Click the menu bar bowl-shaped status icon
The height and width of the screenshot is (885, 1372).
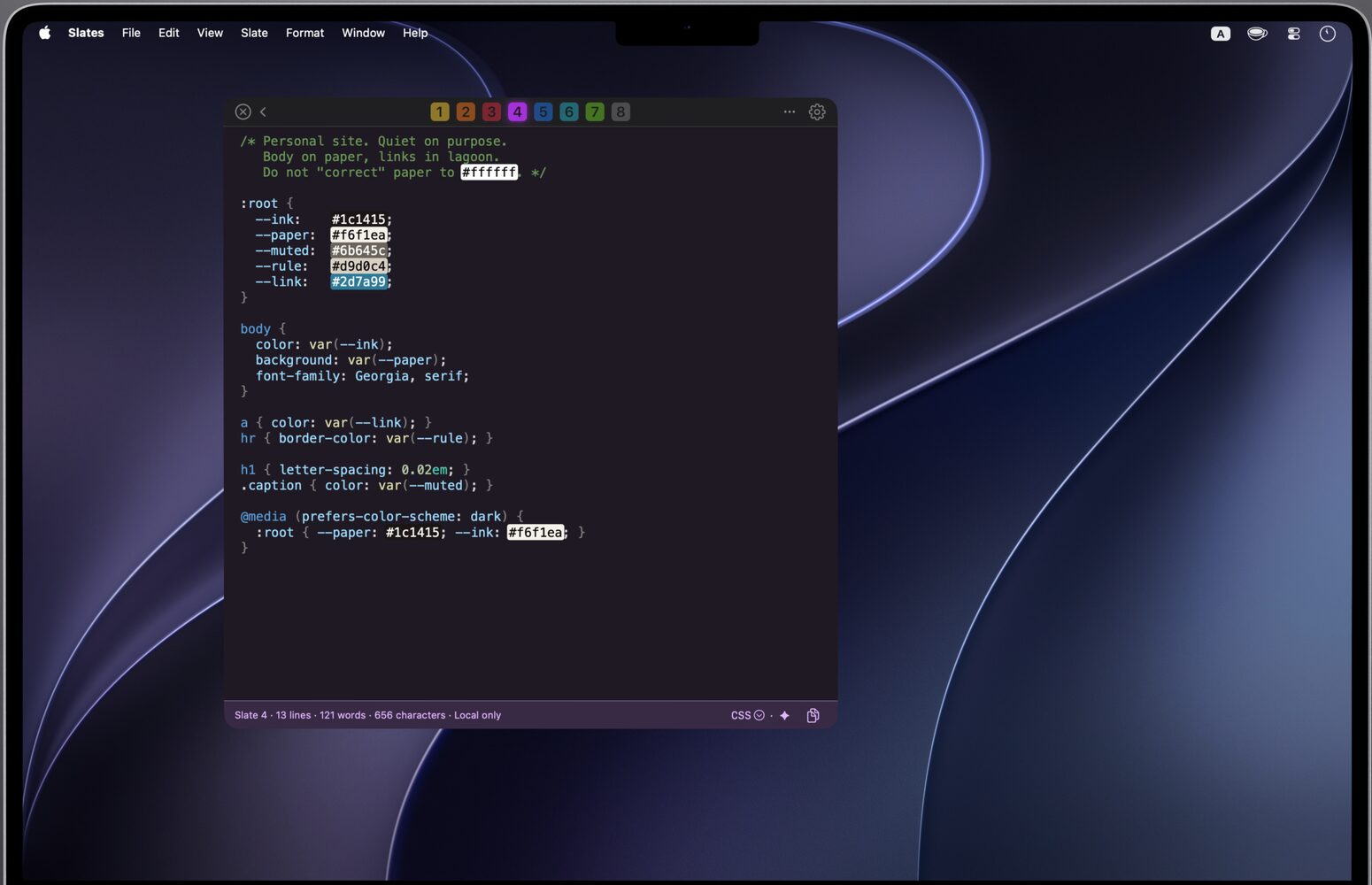tap(1257, 34)
